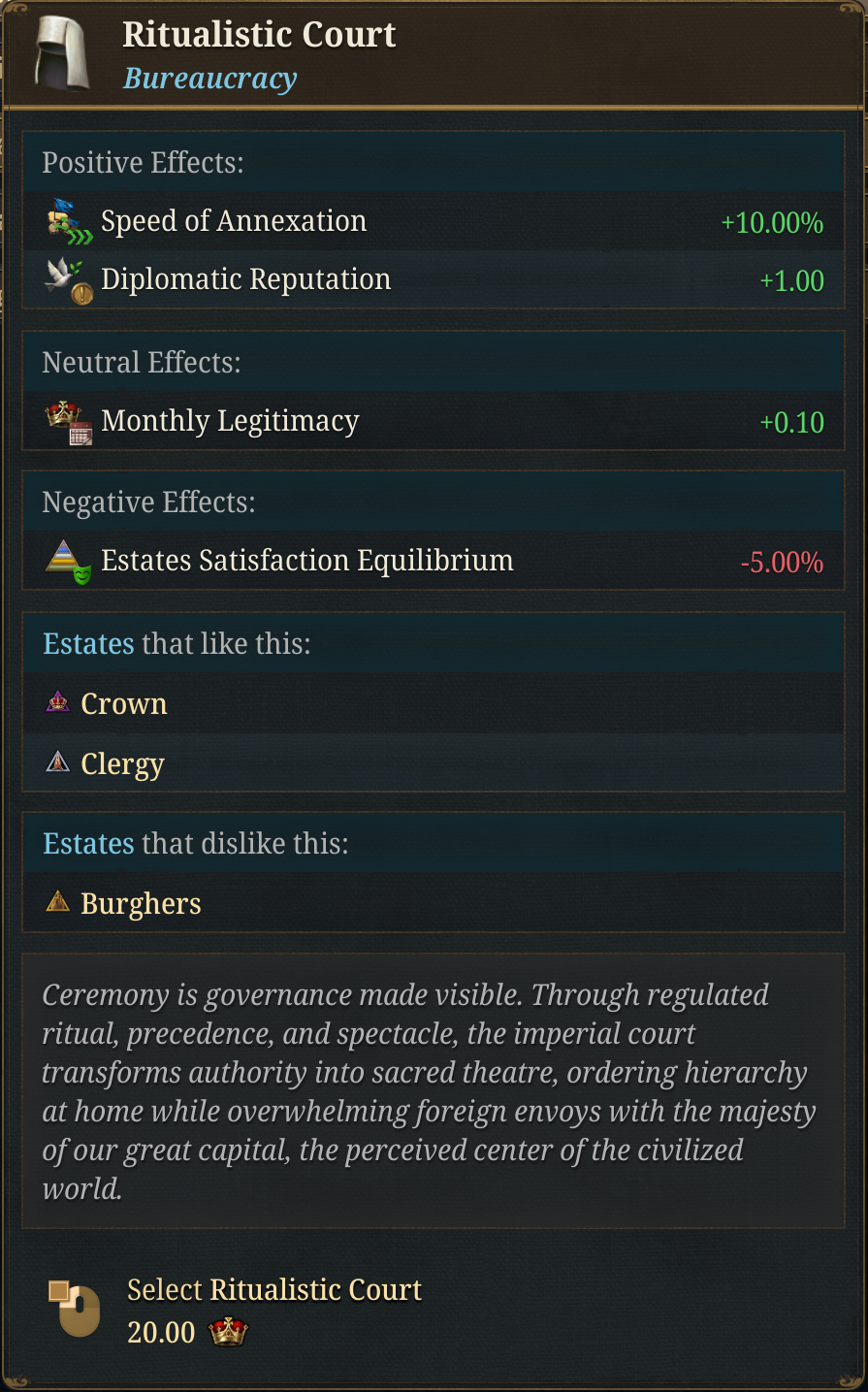Click the Ritualistic Court title text
This screenshot has width=868, height=1392.
pos(259,35)
